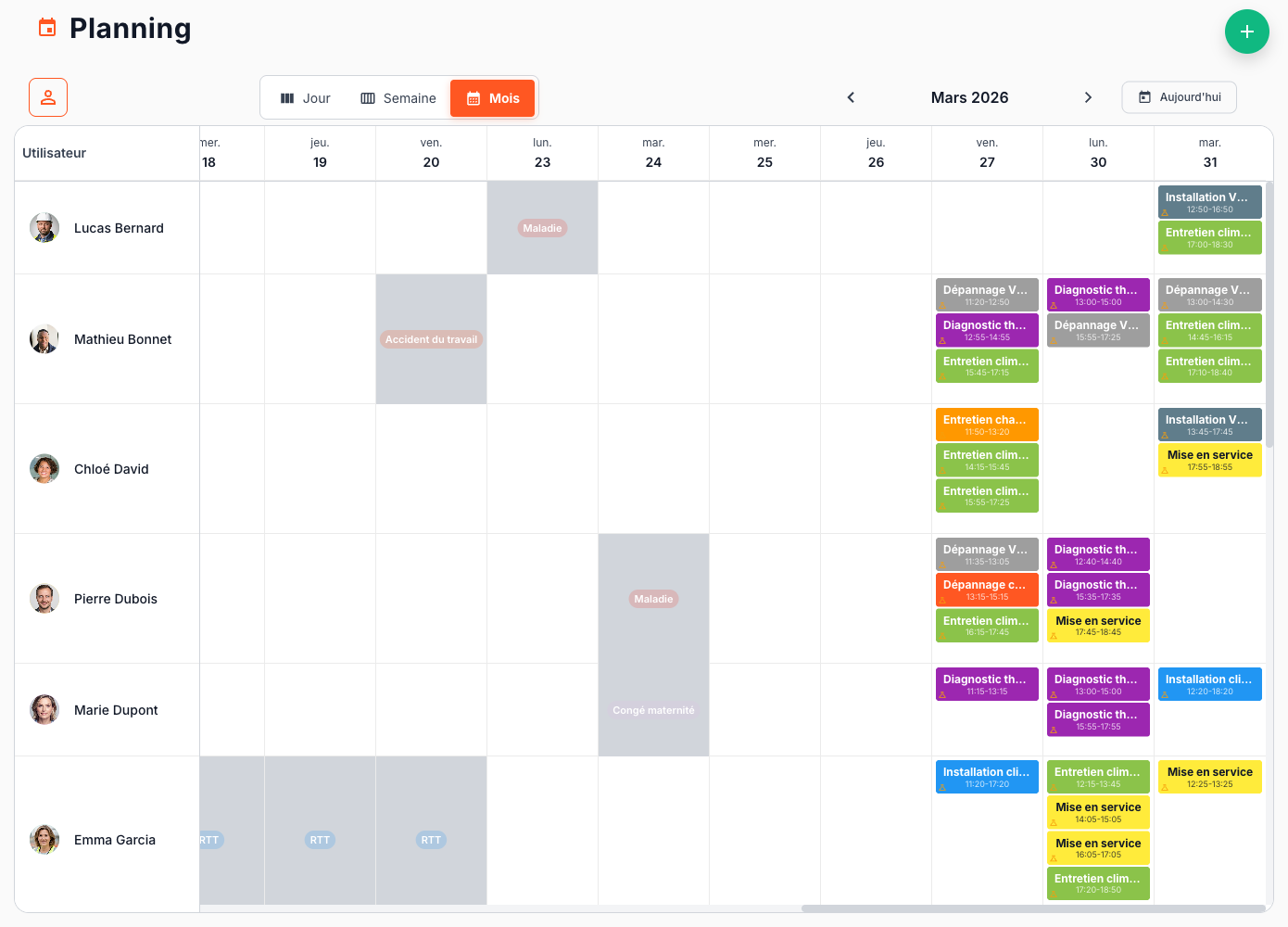The image size is (1288, 927).
Task: Switch to the Semaine view
Action: 398,97
